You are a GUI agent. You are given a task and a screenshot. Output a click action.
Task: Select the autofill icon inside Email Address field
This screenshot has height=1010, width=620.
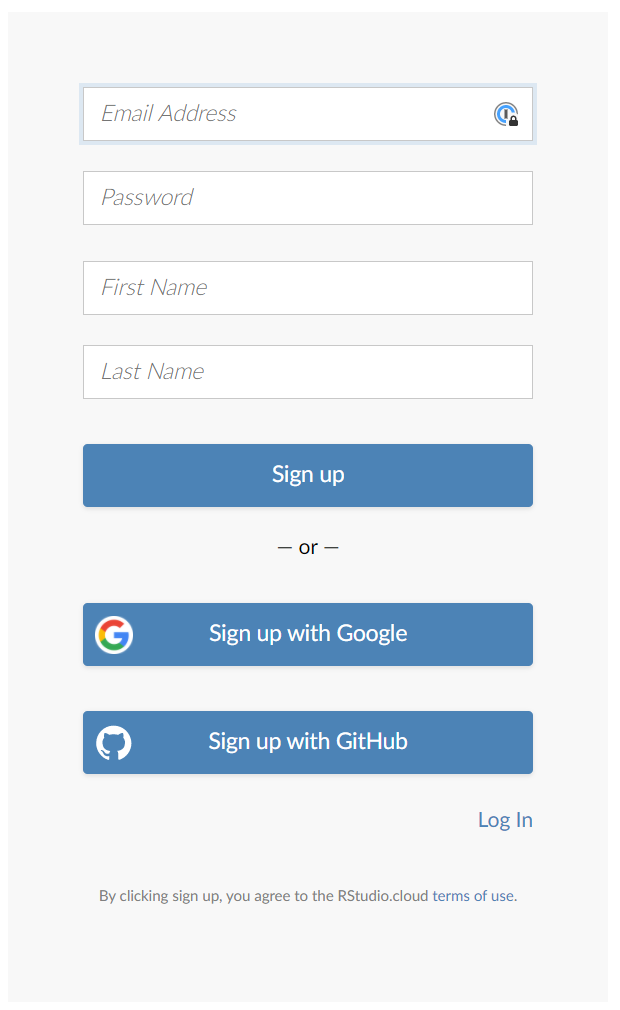click(x=505, y=114)
